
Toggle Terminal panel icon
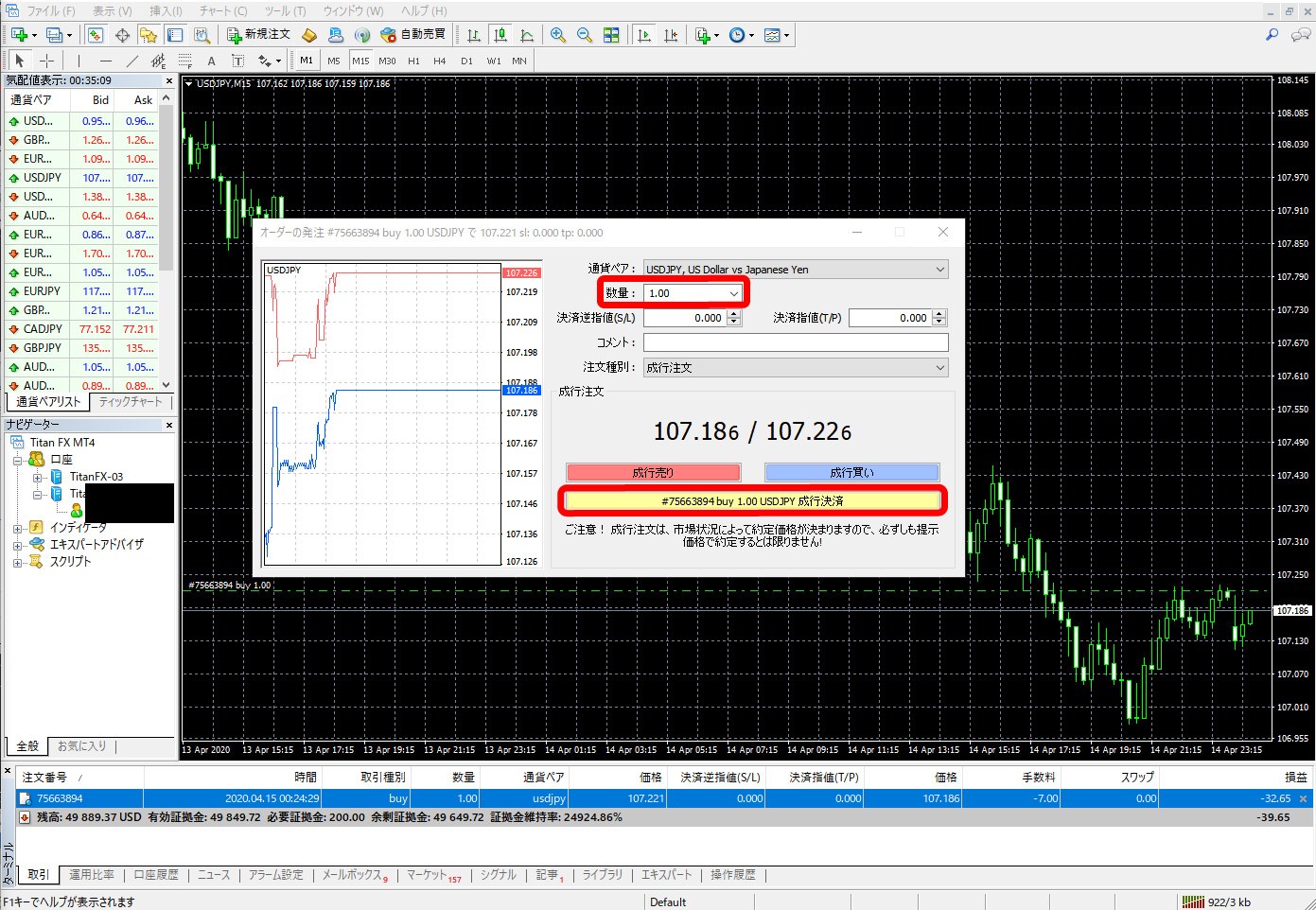175,35
